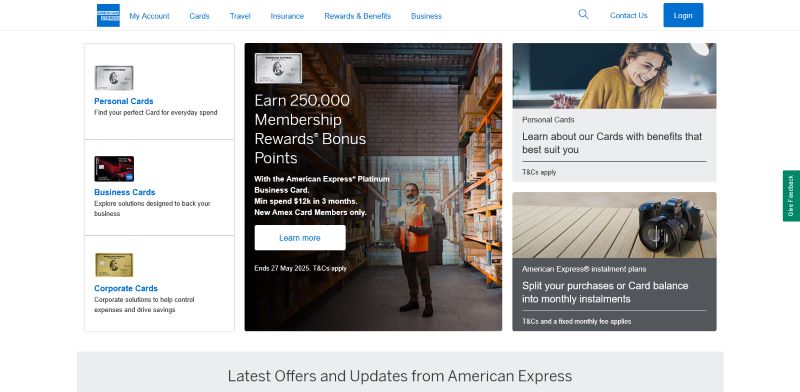Click Learn more in the banner
The image size is (800, 392).
point(300,238)
